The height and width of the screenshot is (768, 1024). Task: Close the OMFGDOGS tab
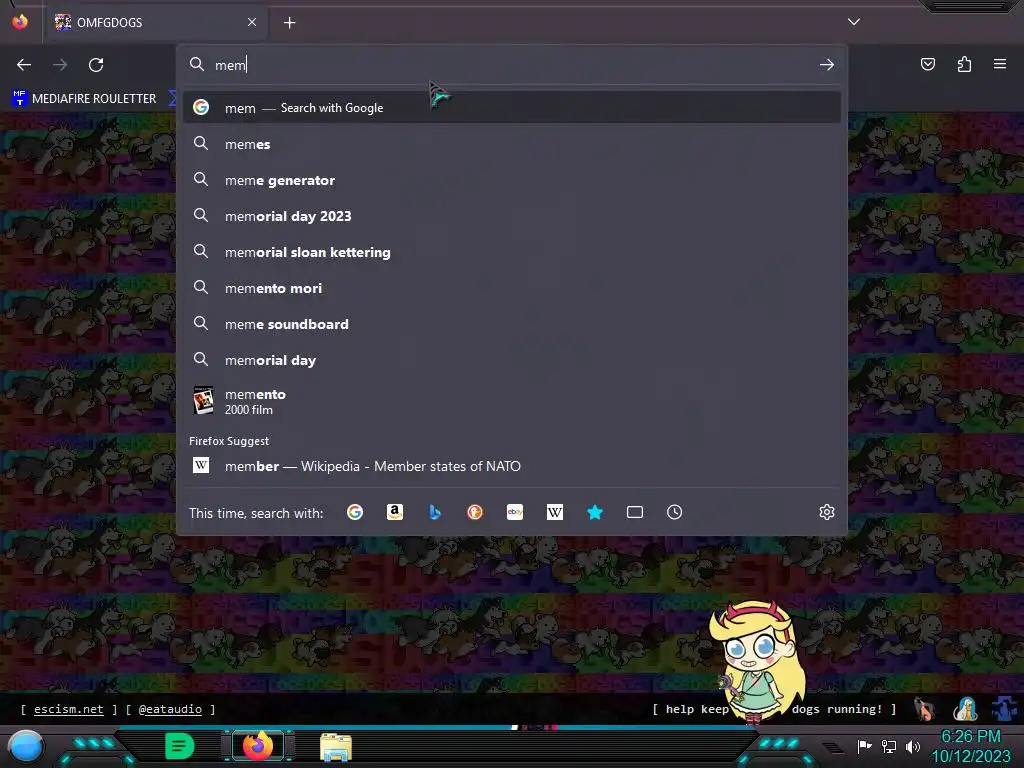tap(252, 22)
